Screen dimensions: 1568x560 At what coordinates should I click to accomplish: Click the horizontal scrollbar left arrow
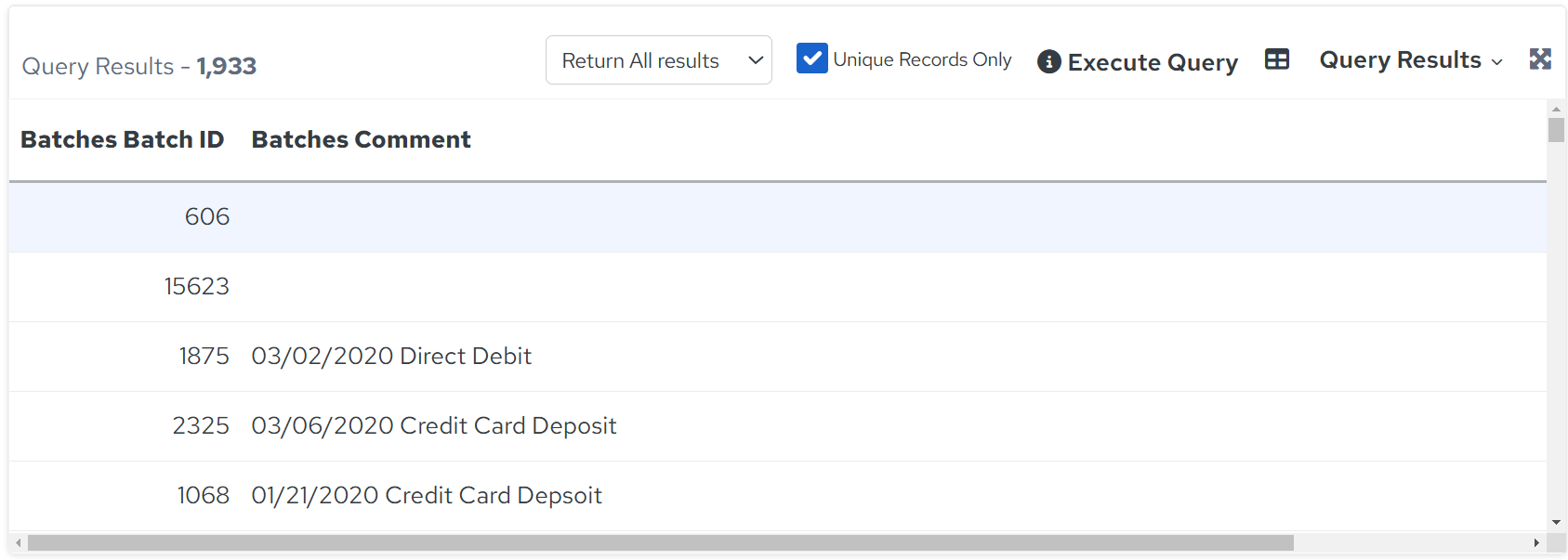[19, 542]
